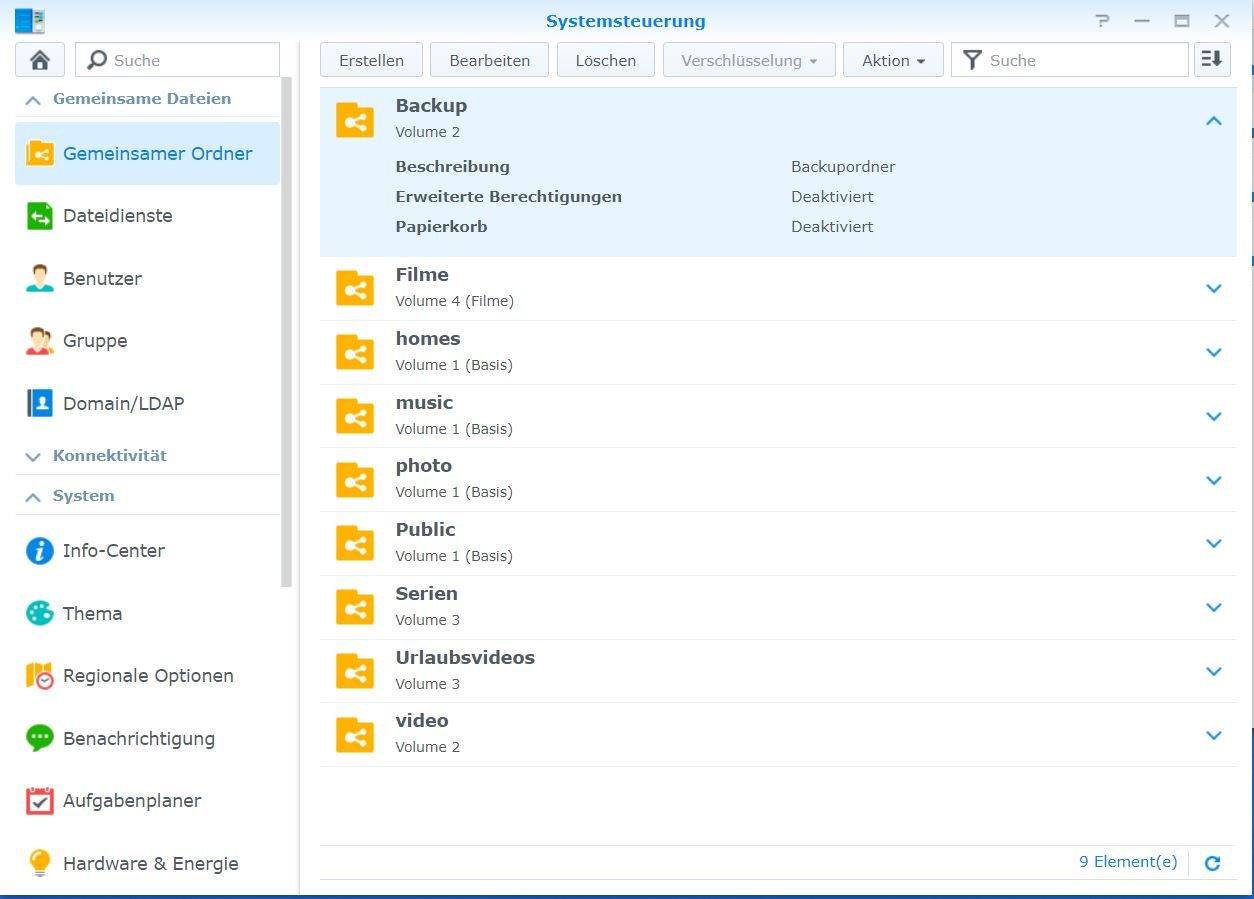
Task: Click the refresh icon at bottom right
Action: 1212,863
